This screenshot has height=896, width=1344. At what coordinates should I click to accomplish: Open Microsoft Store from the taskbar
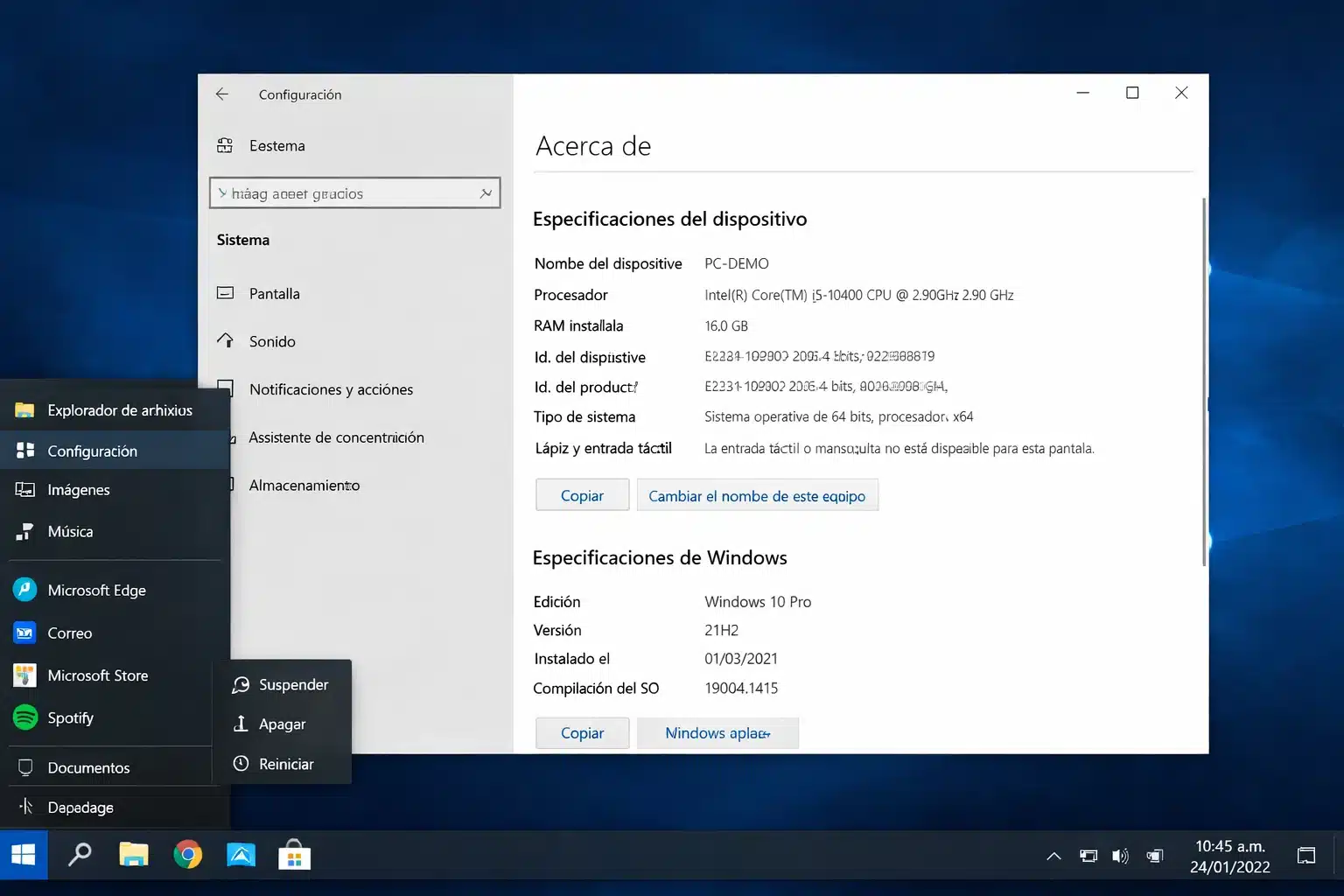pyautogui.click(x=295, y=855)
